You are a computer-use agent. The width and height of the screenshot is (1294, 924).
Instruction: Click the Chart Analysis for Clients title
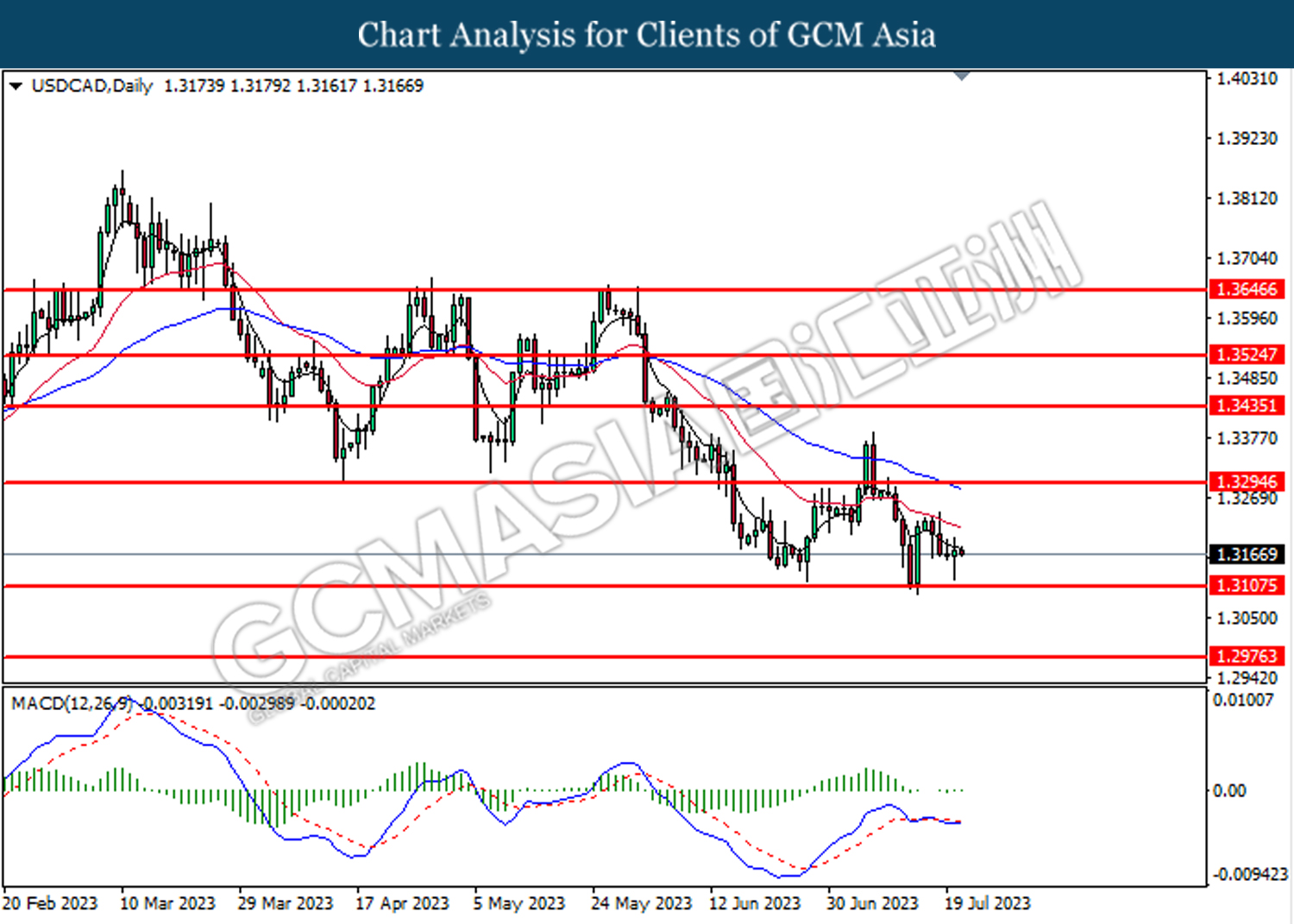coord(647,35)
